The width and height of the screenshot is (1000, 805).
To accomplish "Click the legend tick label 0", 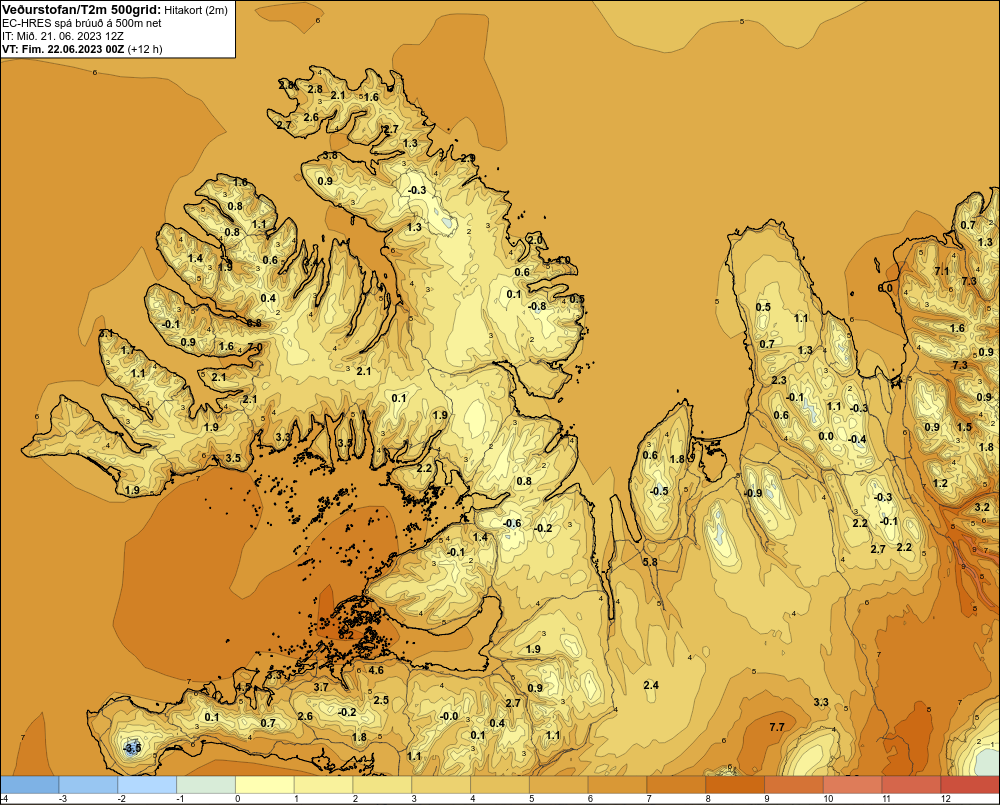I will (x=238, y=799).
